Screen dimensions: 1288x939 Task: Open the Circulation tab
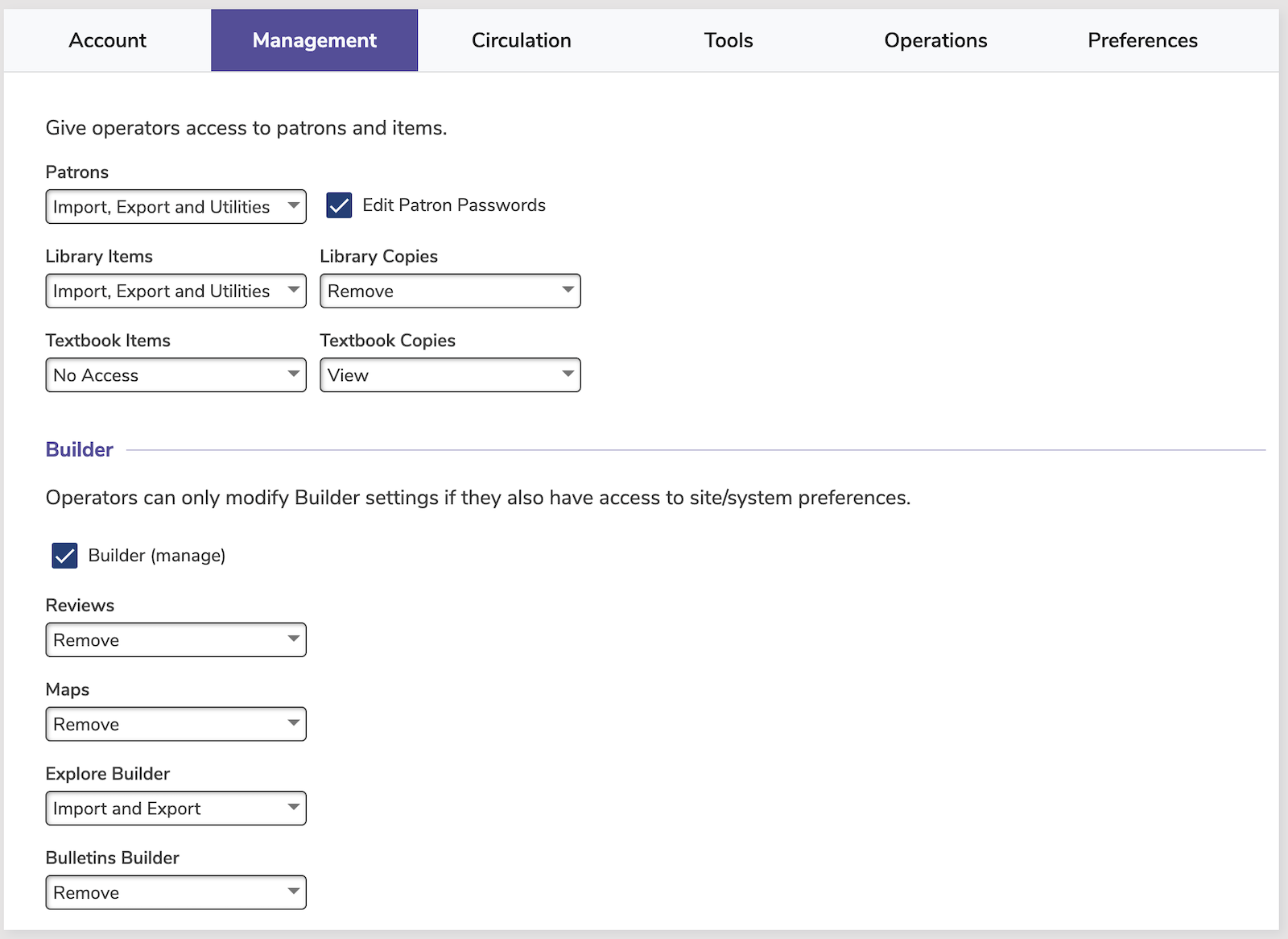point(521,40)
